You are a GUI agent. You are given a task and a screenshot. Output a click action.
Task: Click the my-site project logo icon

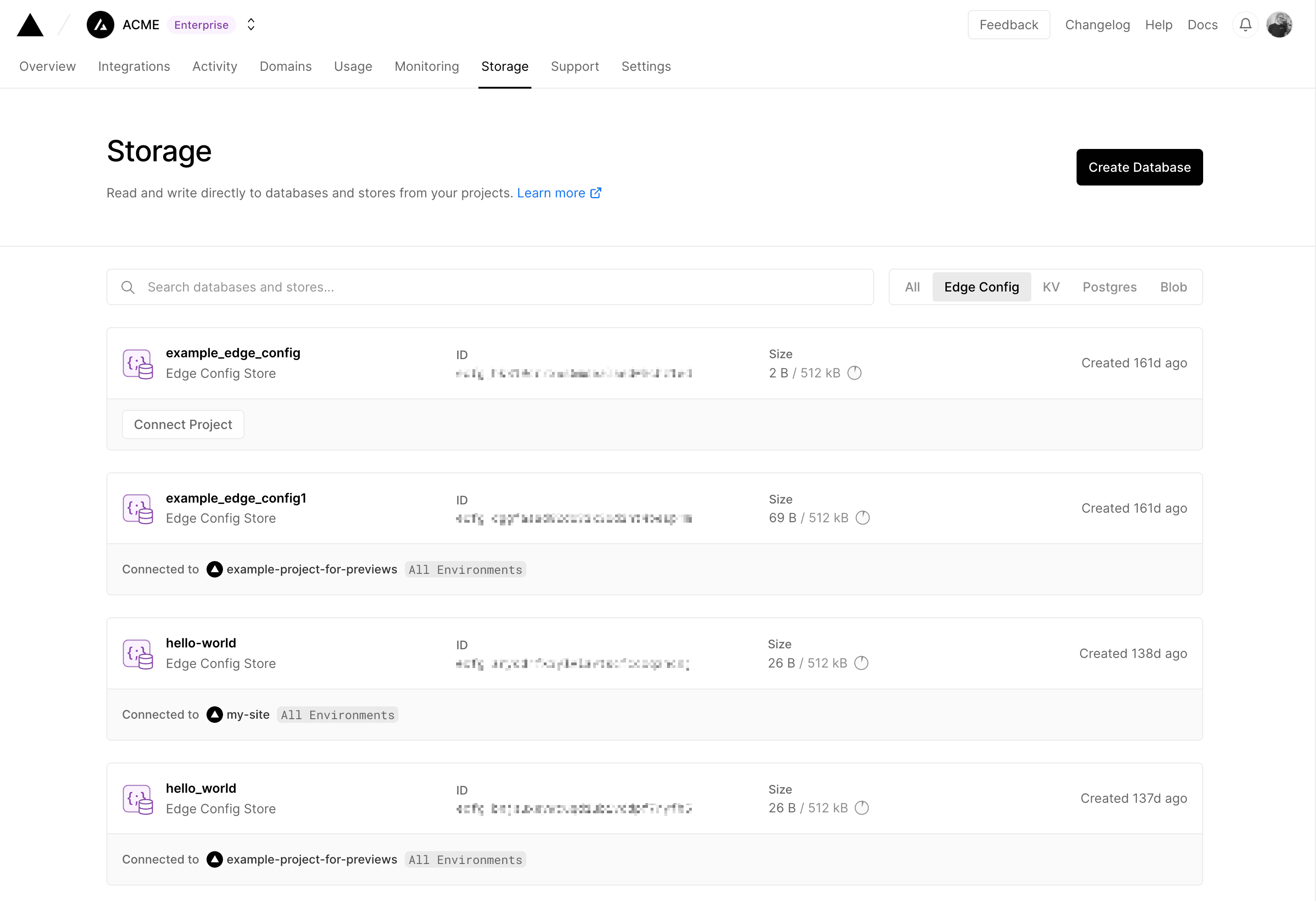click(215, 715)
